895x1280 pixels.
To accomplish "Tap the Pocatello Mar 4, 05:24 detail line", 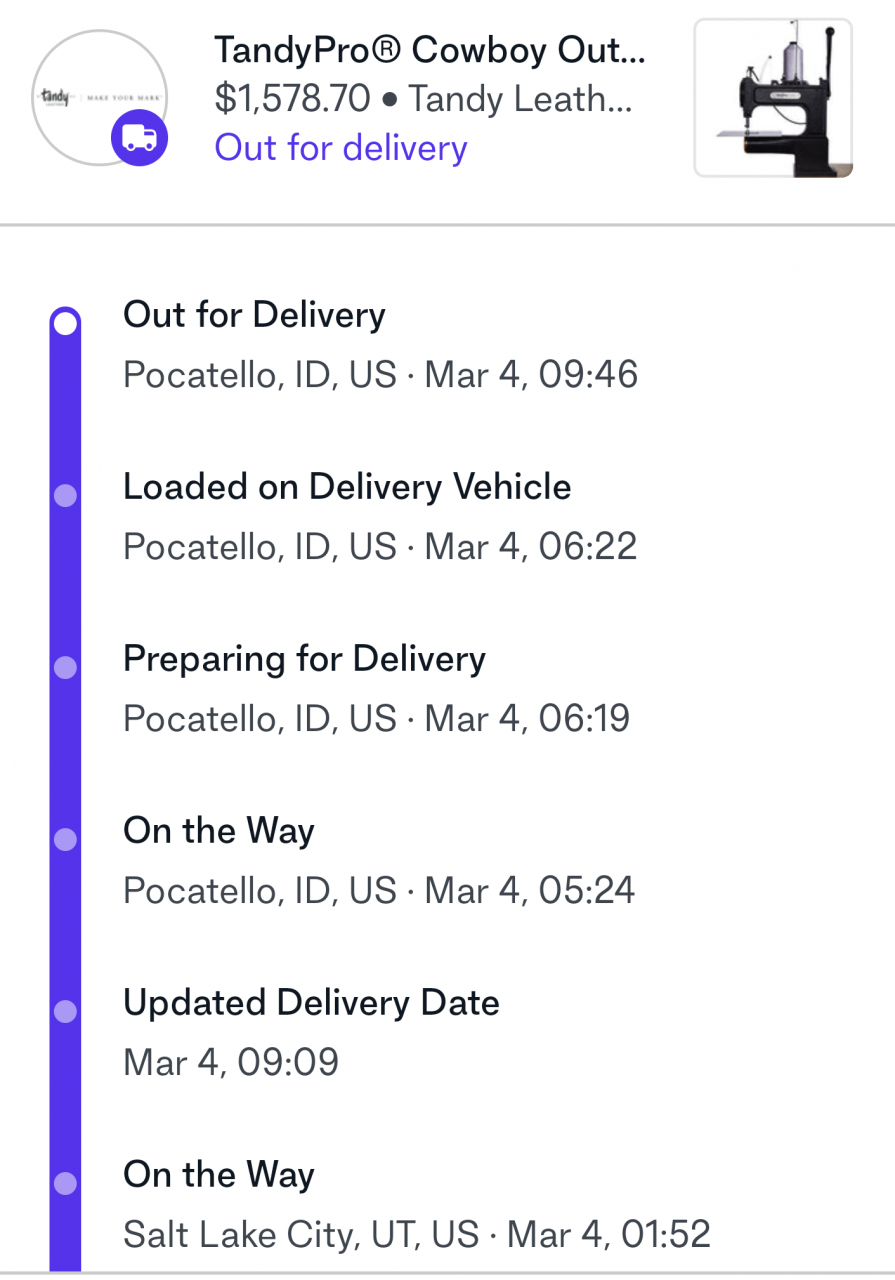I will point(379,891).
